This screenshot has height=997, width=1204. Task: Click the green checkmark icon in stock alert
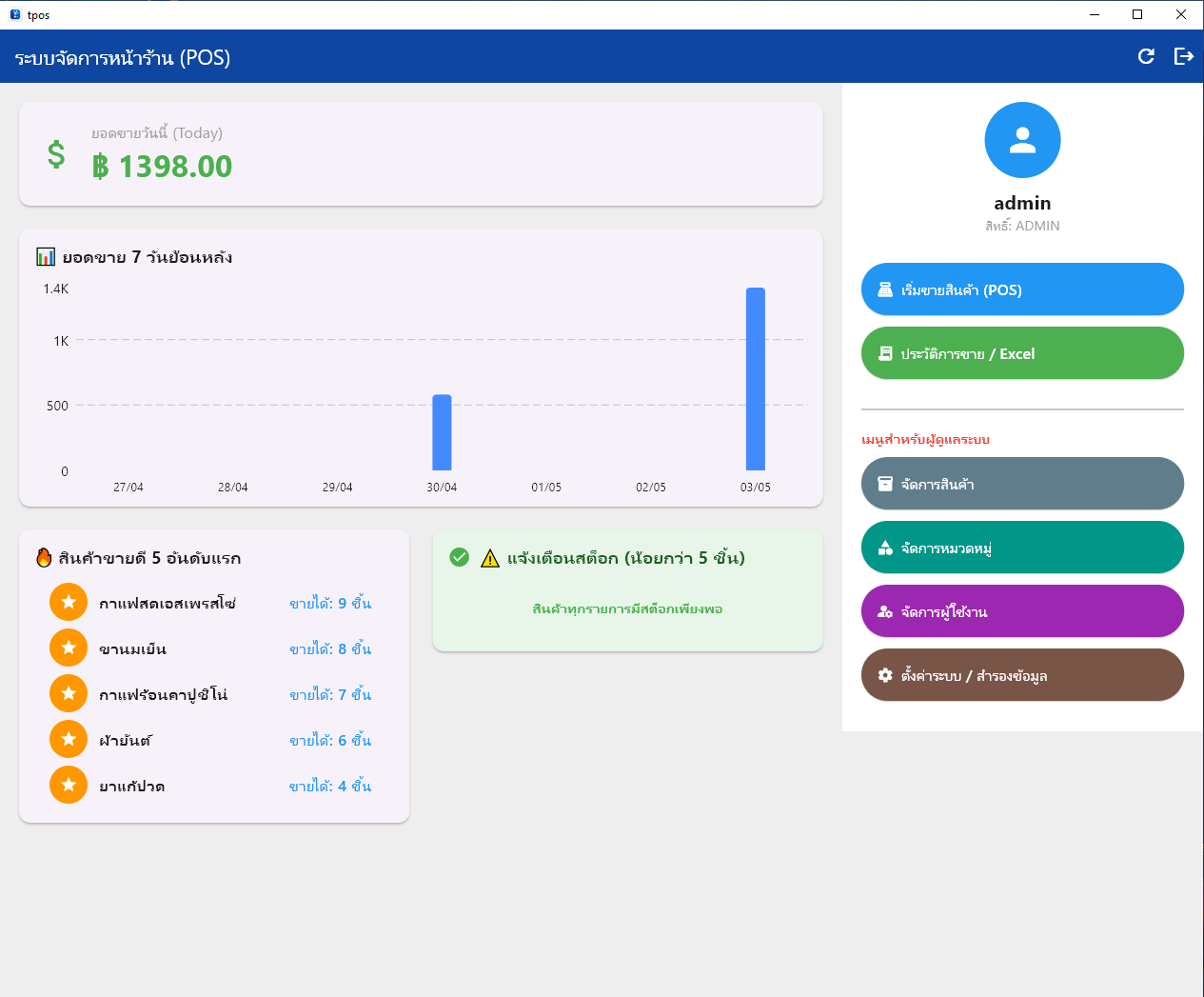coord(459,557)
